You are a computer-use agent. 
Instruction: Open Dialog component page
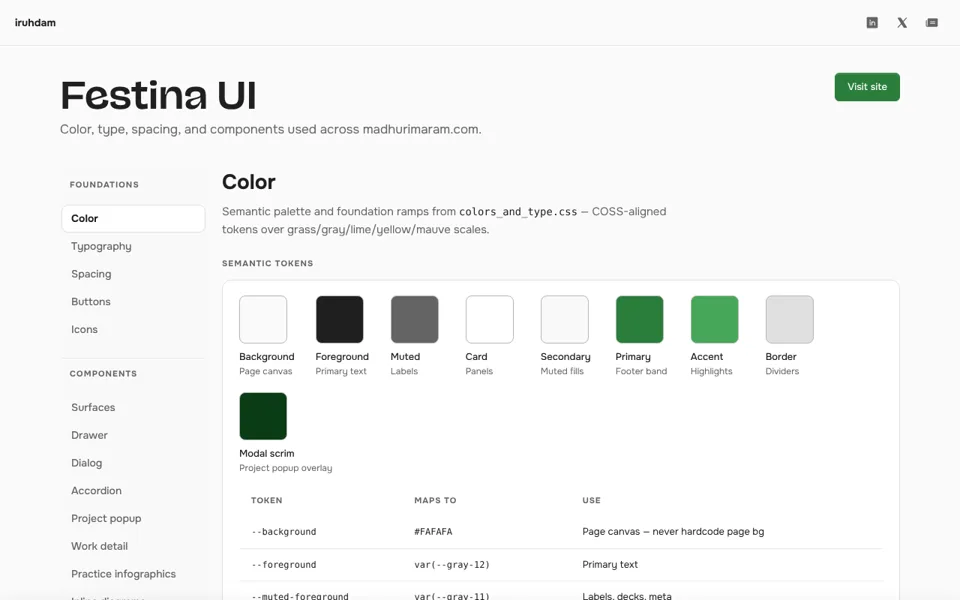[x=86, y=463]
